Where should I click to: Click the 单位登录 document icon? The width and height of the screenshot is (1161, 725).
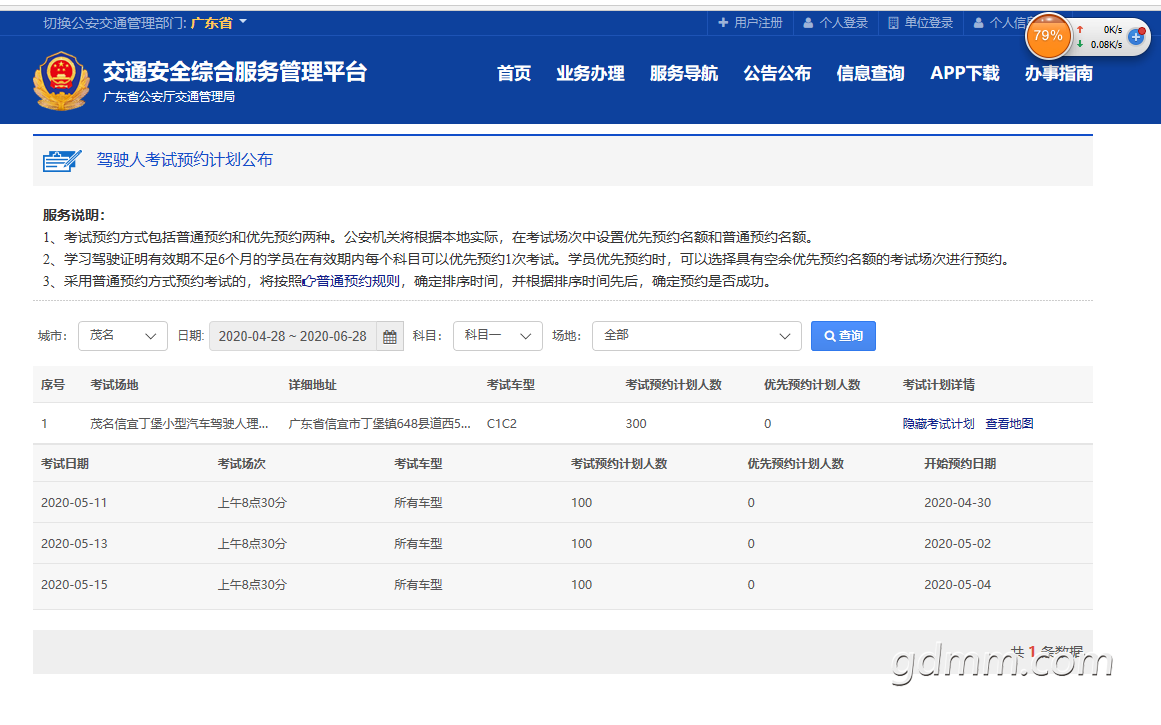pos(893,23)
